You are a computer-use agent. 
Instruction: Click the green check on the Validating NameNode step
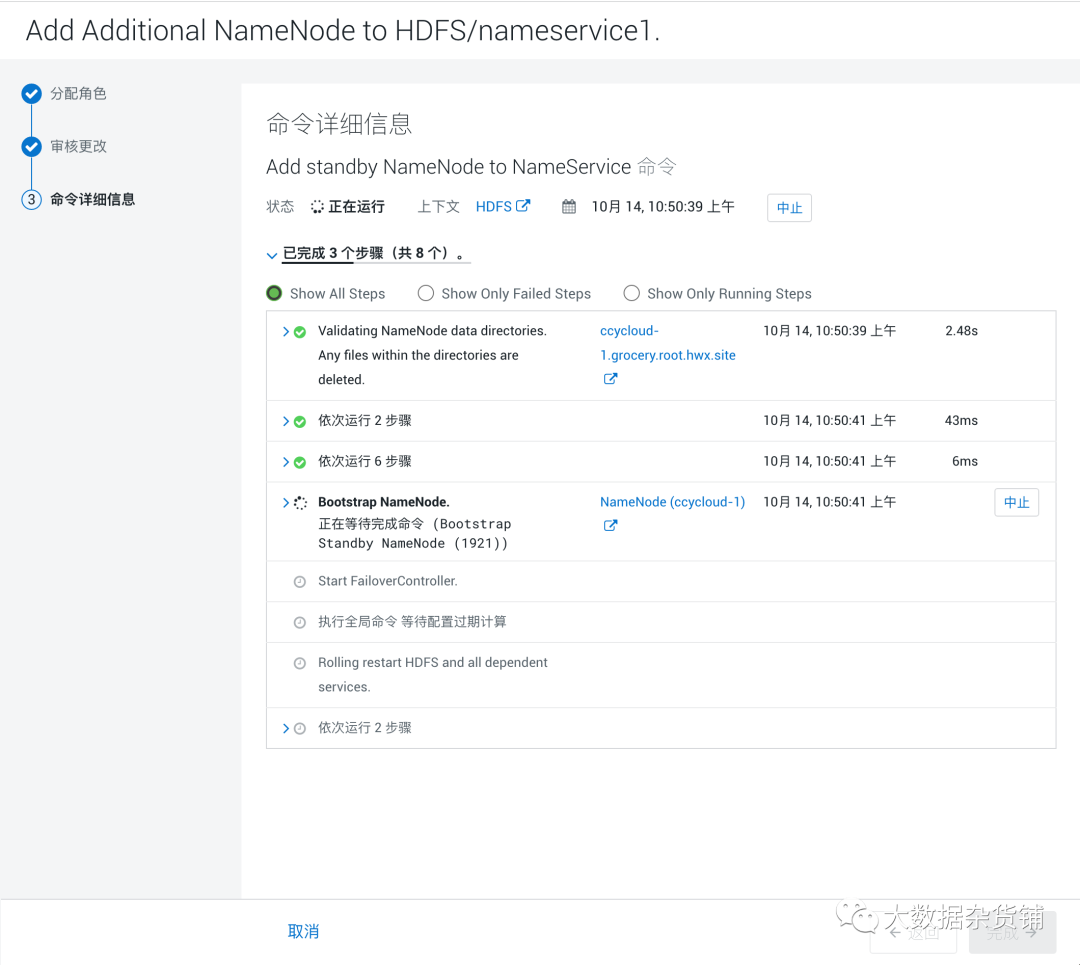point(300,332)
